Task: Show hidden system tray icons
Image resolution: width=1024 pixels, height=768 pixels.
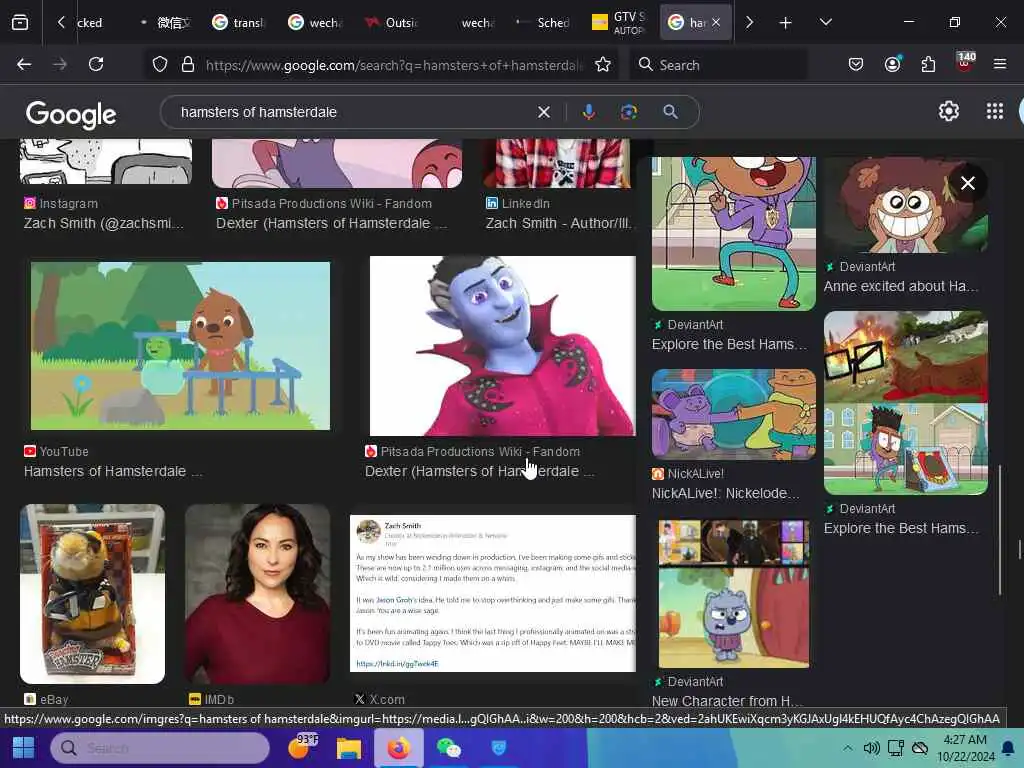Action: point(847,748)
